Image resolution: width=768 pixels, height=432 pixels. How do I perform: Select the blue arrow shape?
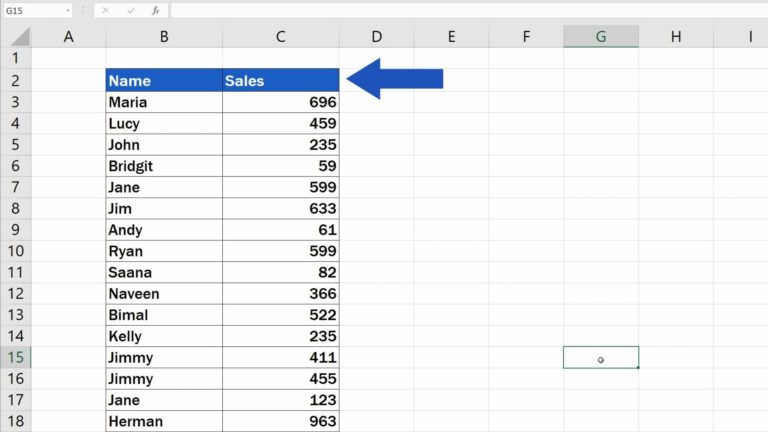tap(395, 79)
